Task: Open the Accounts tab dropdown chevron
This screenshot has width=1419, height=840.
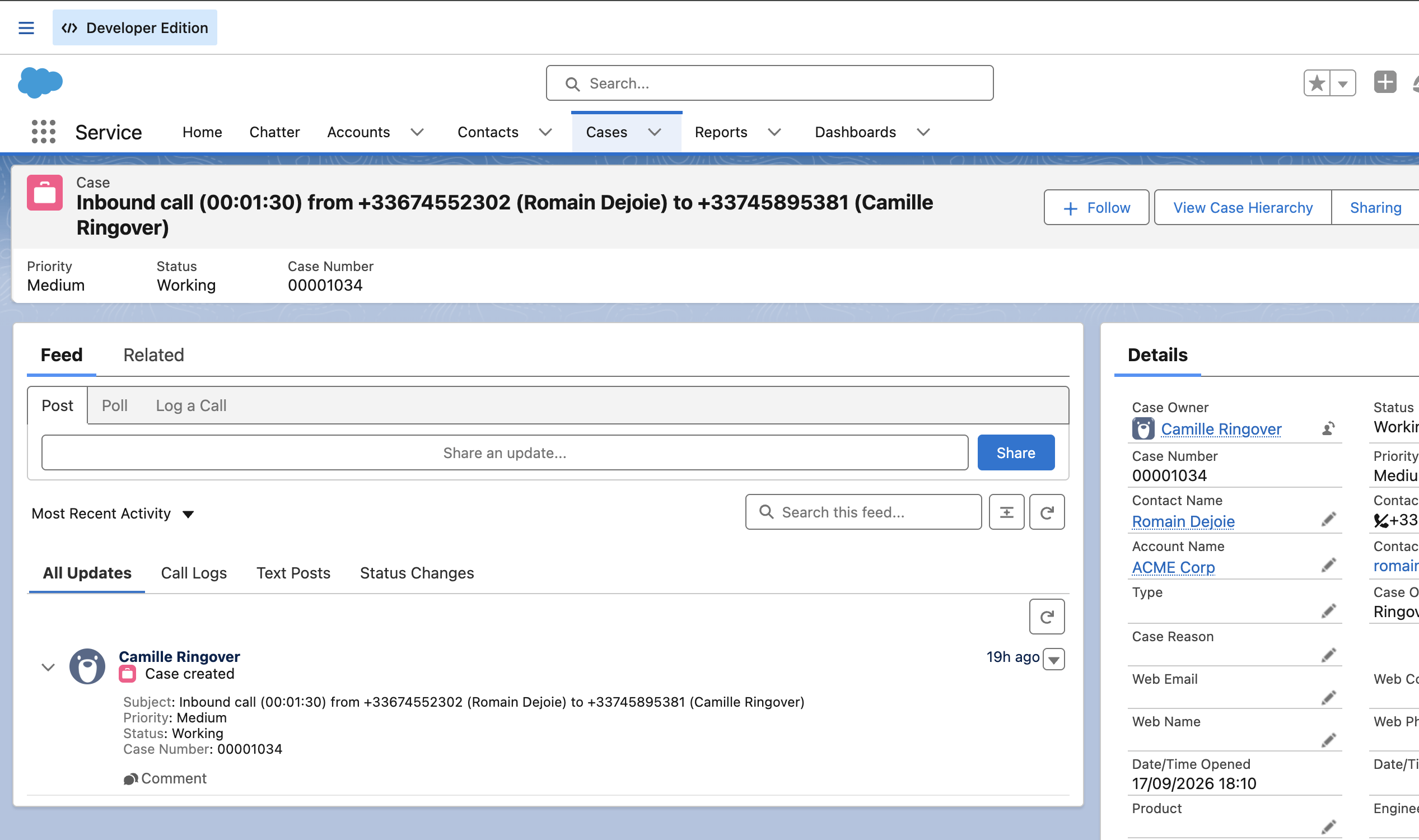Action: click(x=417, y=132)
